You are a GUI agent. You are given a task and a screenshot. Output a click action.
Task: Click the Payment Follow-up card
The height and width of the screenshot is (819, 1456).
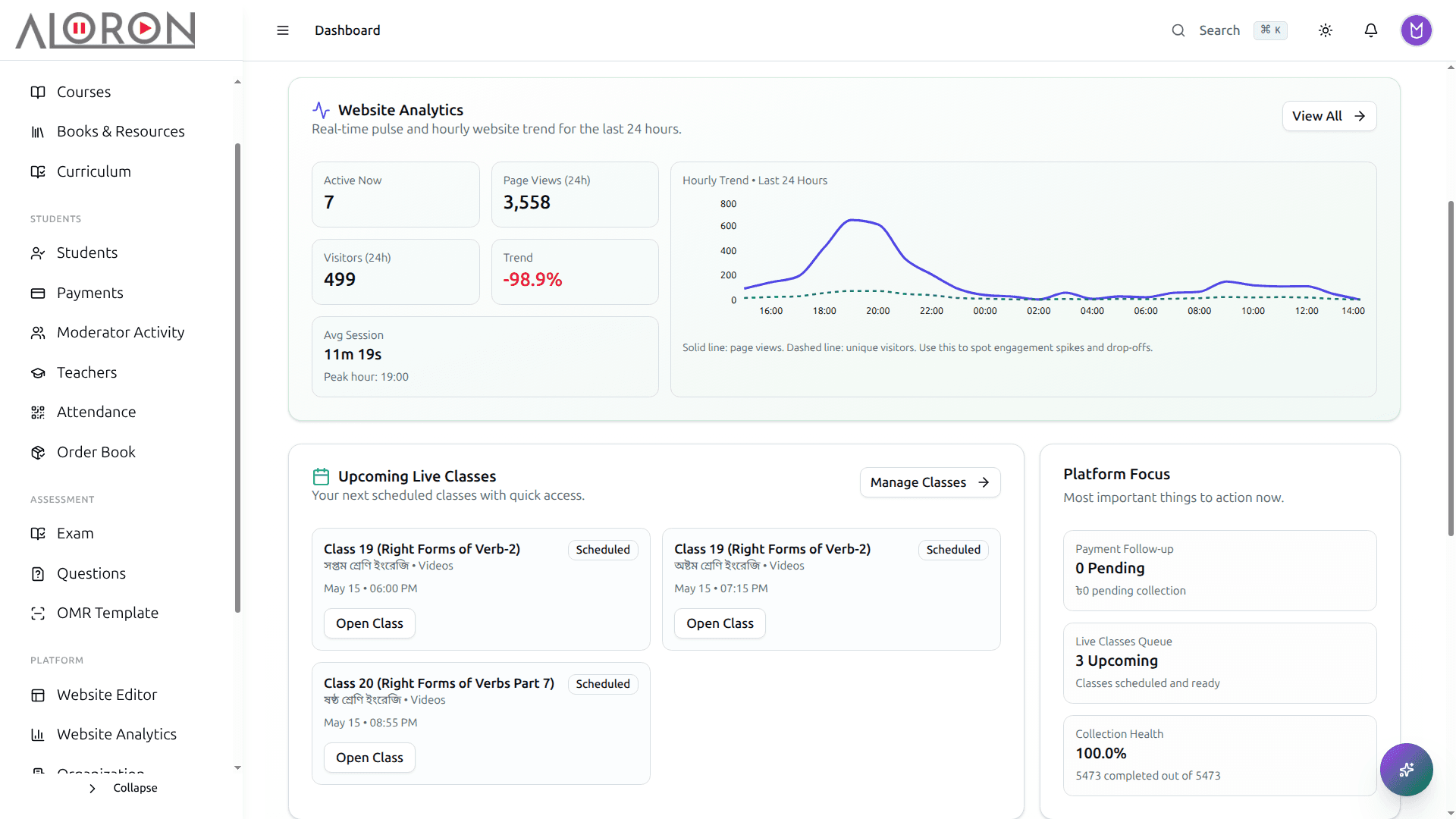(x=1219, y=570)
